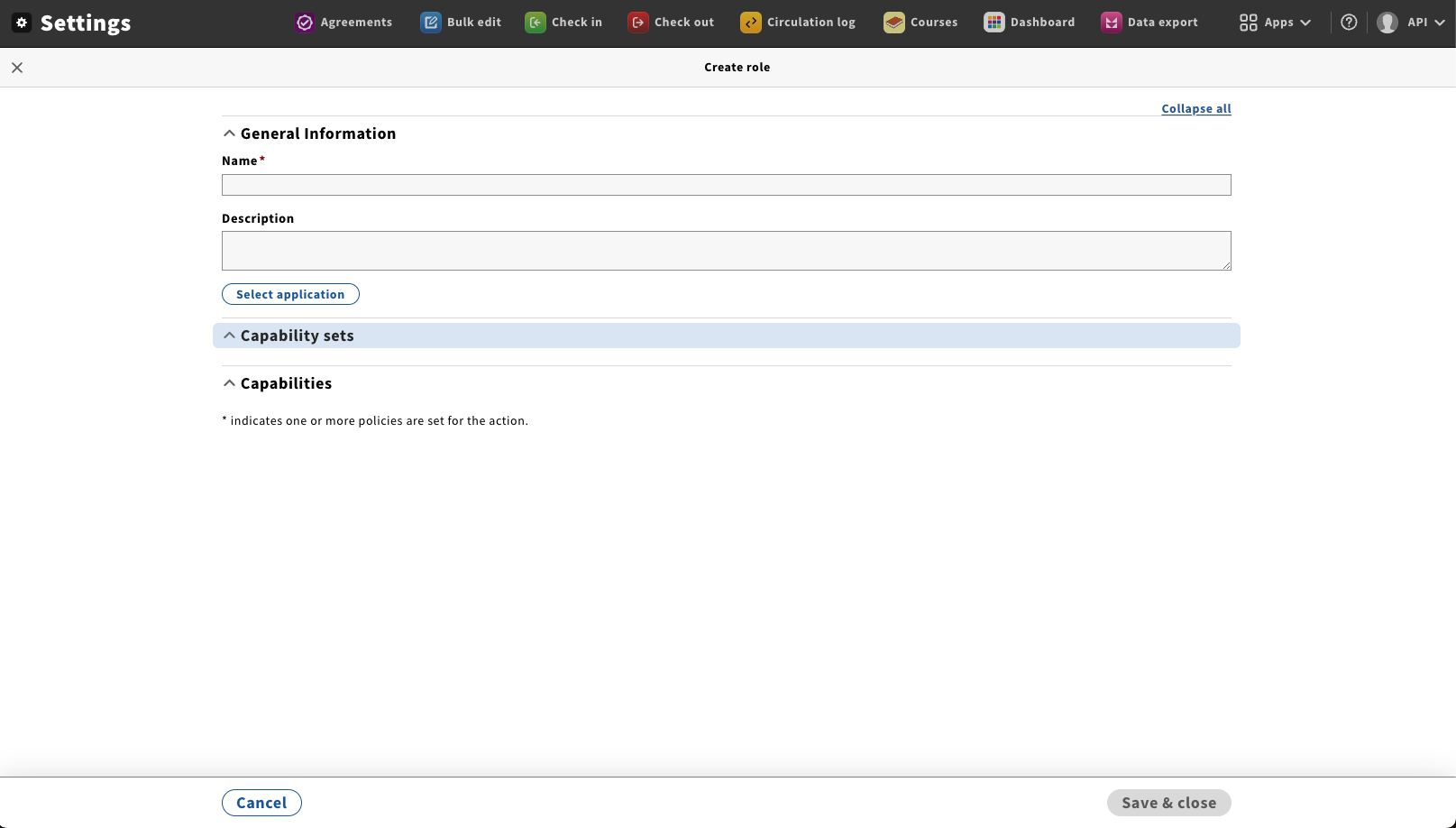Screen dimensions: 1456x828
Task: Open the help question mark icon
Action: (x=1349, y=23)
